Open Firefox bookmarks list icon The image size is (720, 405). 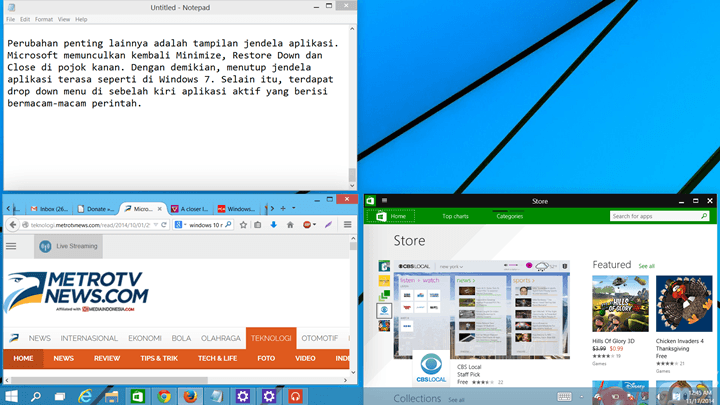(x=258, y=225)
